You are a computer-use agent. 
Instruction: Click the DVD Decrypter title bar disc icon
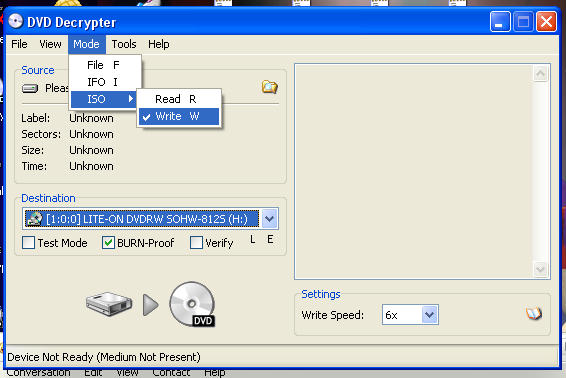[x=15, y=21]
